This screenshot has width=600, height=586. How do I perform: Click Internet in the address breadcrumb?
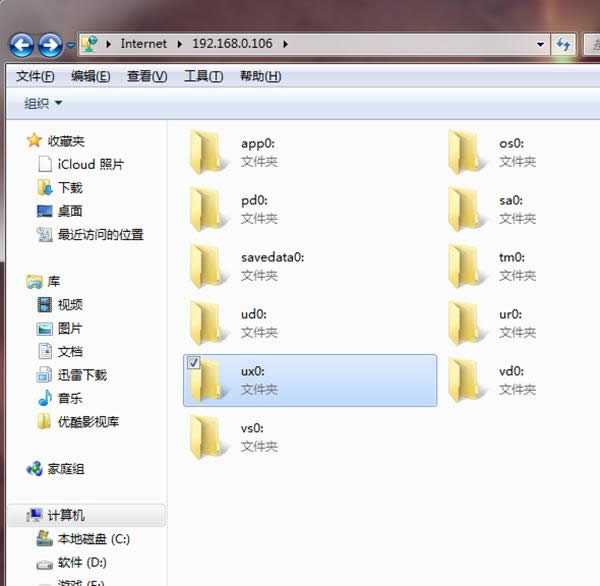[144, 44]
